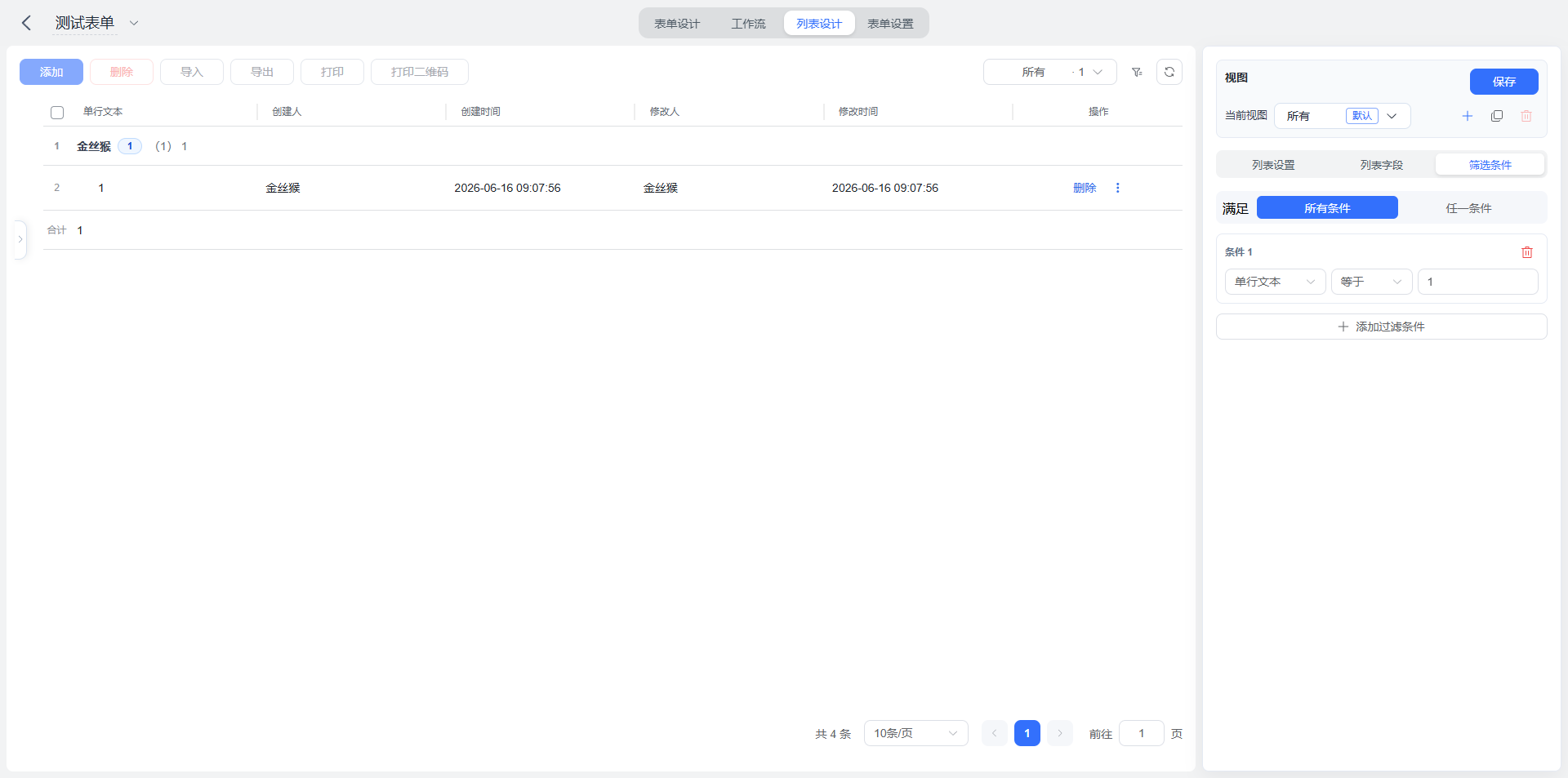Image resolution: width=1568 pixels, height=778 pixels.
Task: Click 添加过滤条件 to add a filter
Action: tap(1382, 327)
